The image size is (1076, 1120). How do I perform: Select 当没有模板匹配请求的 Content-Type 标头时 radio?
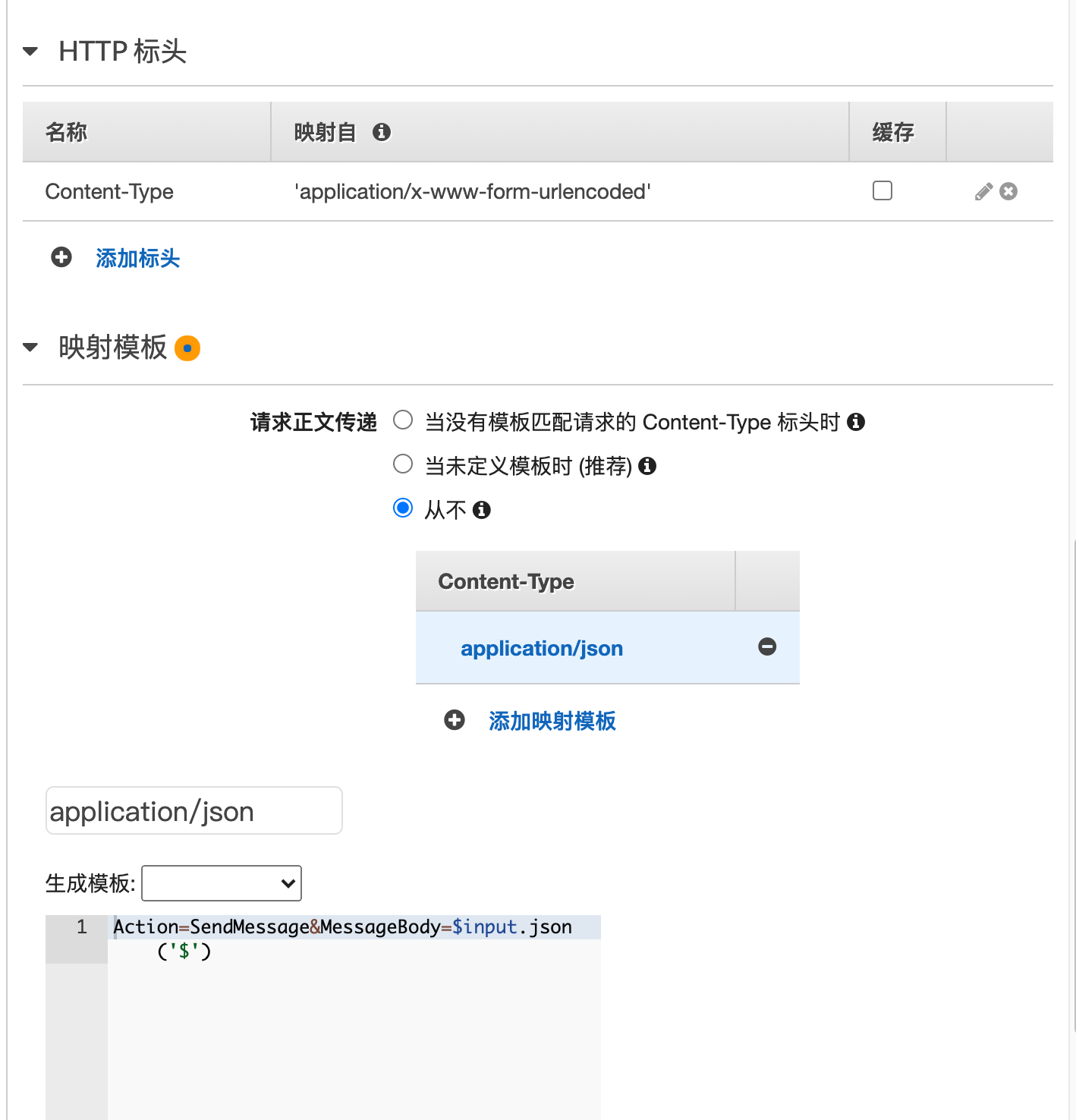click(403, 420)
